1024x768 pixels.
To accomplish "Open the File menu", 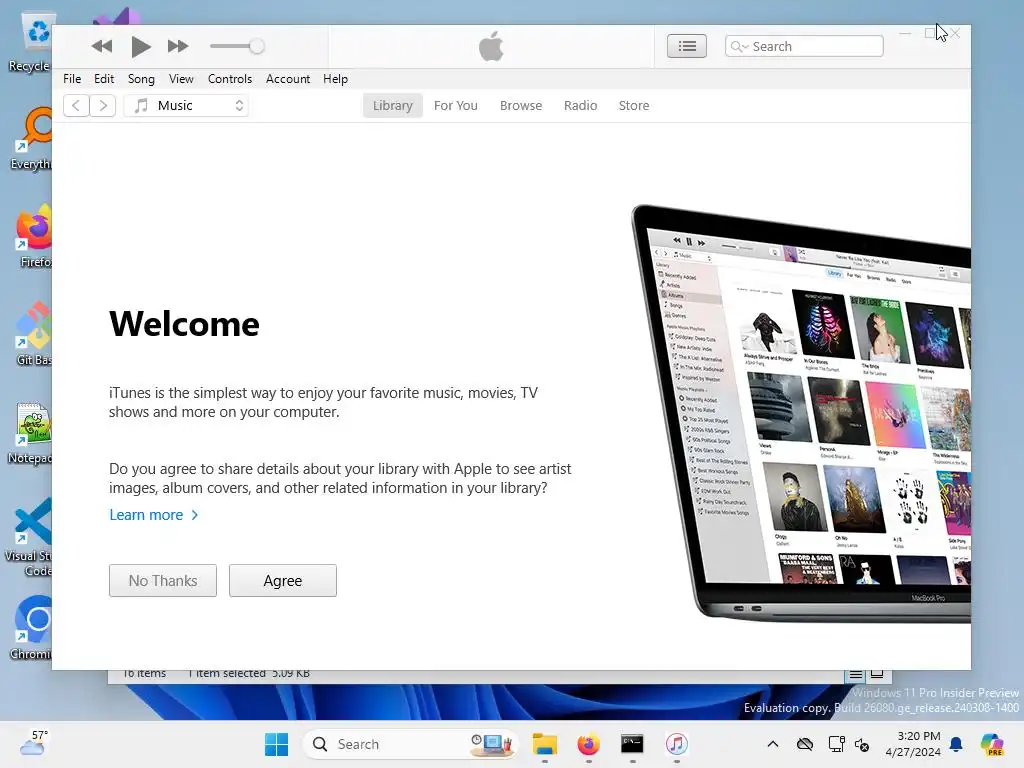I will click(x=72, y=79).
